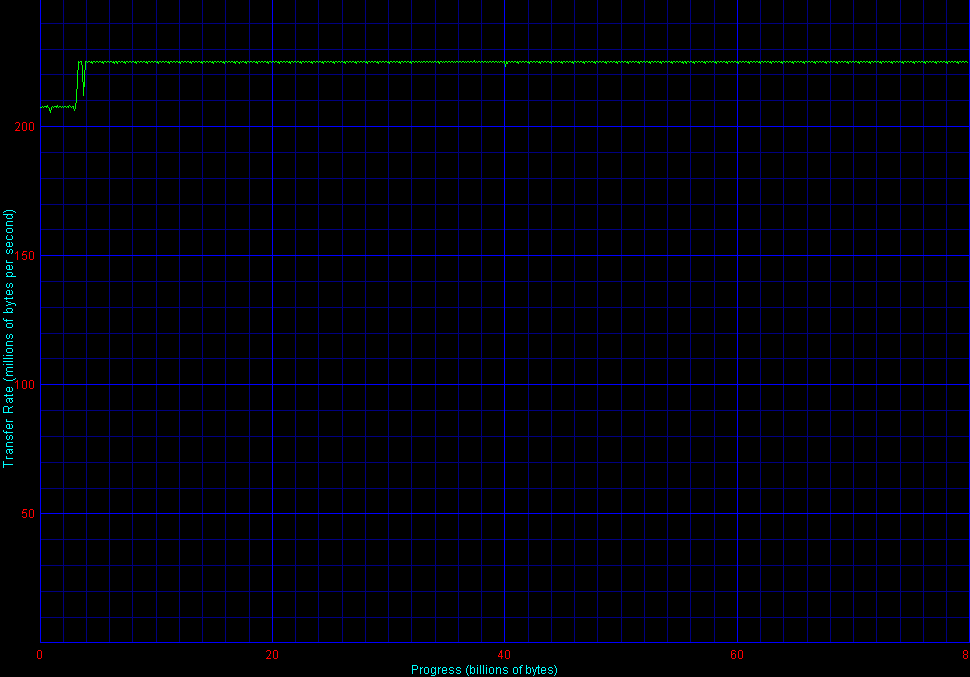Click the 100 label on the transfer rate axis
Image resolution: width=970 pixels, height=677 pixels.
[25, 384]
